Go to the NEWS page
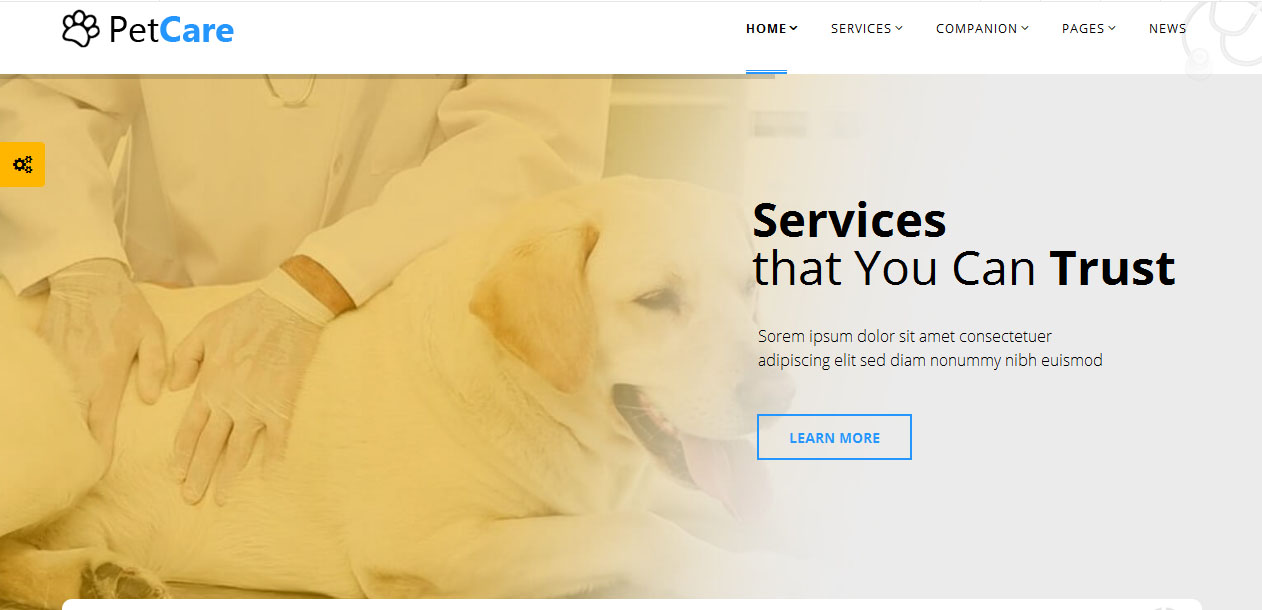The image size is (1262, 610). (x=1168, y=29)
